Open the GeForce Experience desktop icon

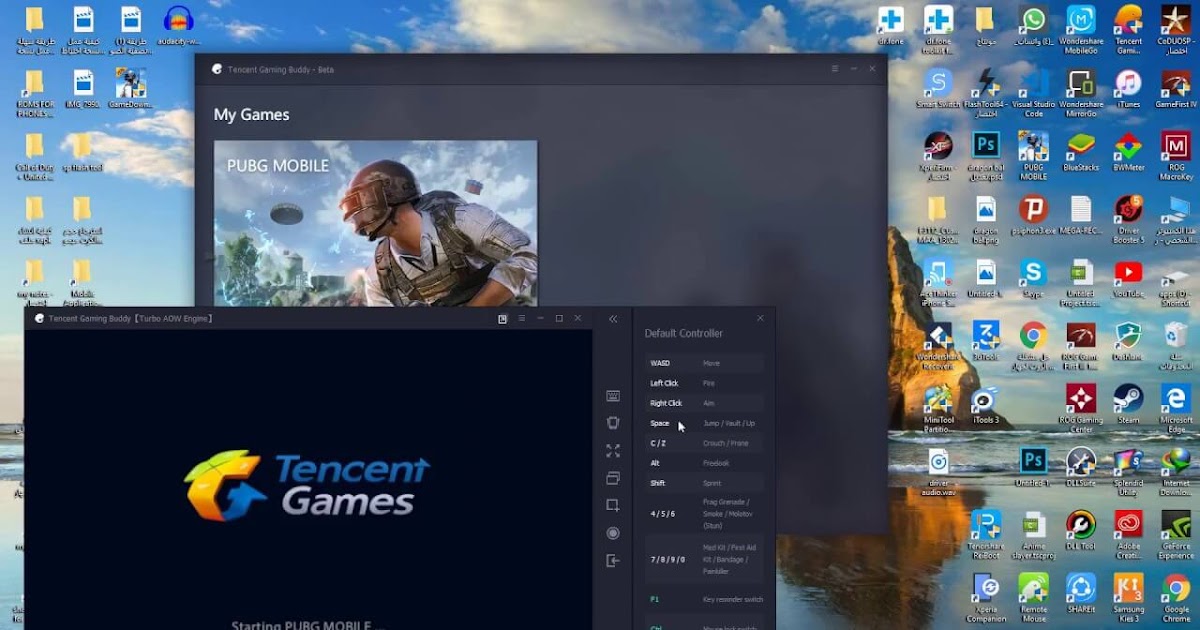(1175, 534)
